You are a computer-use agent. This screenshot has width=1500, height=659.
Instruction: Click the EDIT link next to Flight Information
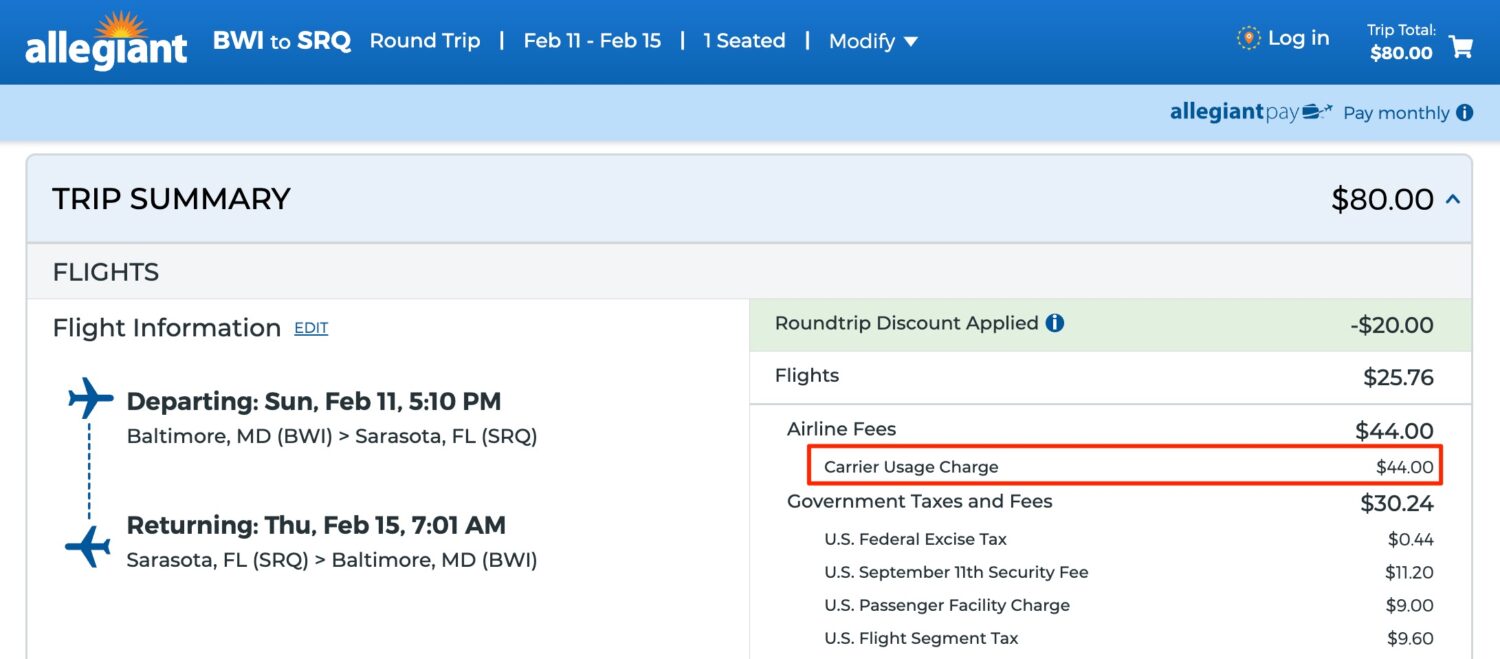(310, 328)
